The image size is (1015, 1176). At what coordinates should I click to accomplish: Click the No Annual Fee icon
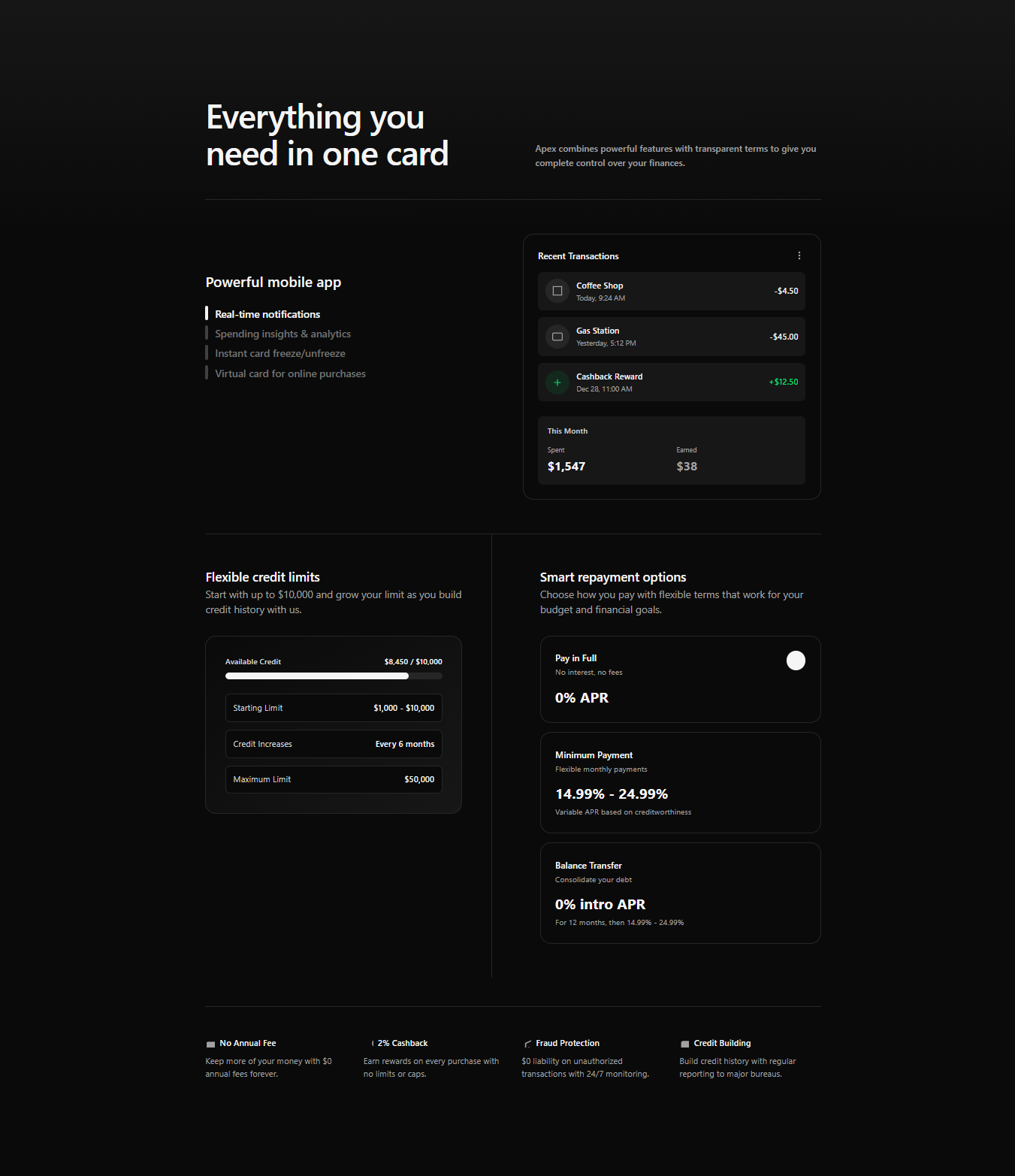[210, 1044]
